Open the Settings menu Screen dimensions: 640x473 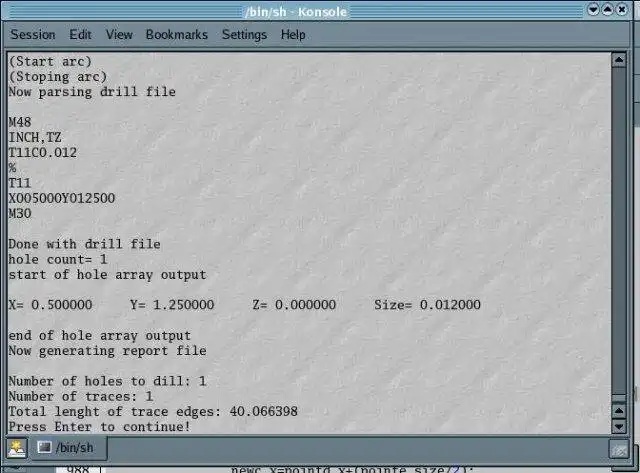tap(244, 35)
